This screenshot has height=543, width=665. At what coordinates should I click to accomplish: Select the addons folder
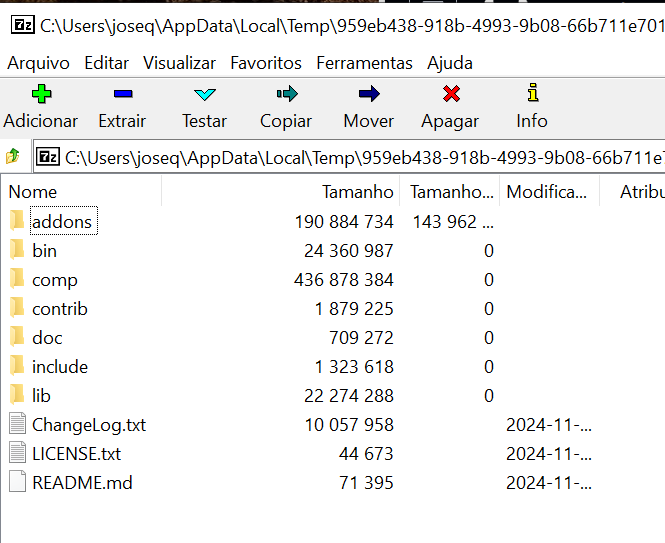point(61,222)
